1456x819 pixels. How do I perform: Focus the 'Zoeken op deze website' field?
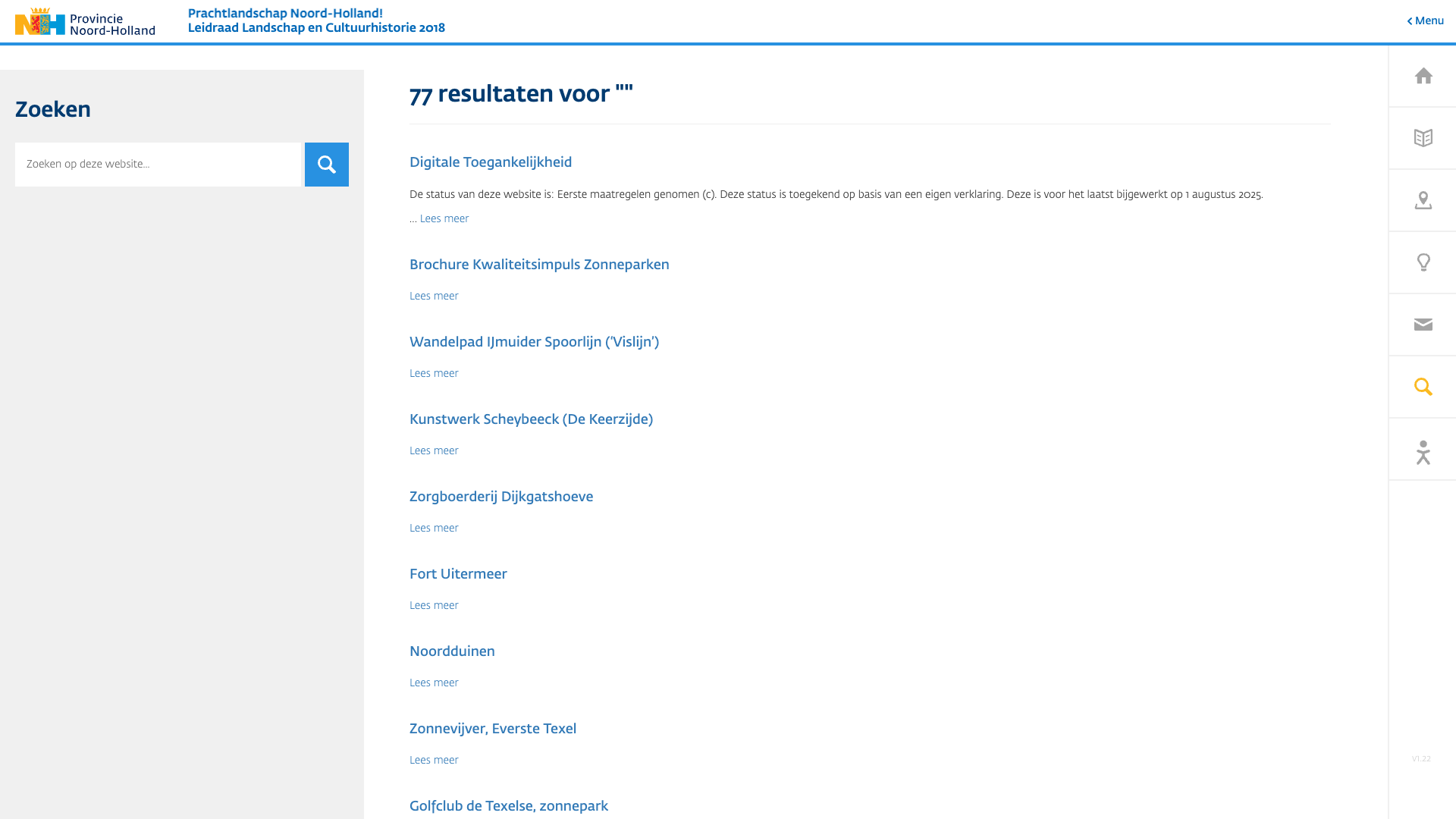click(x=158, y=165)
